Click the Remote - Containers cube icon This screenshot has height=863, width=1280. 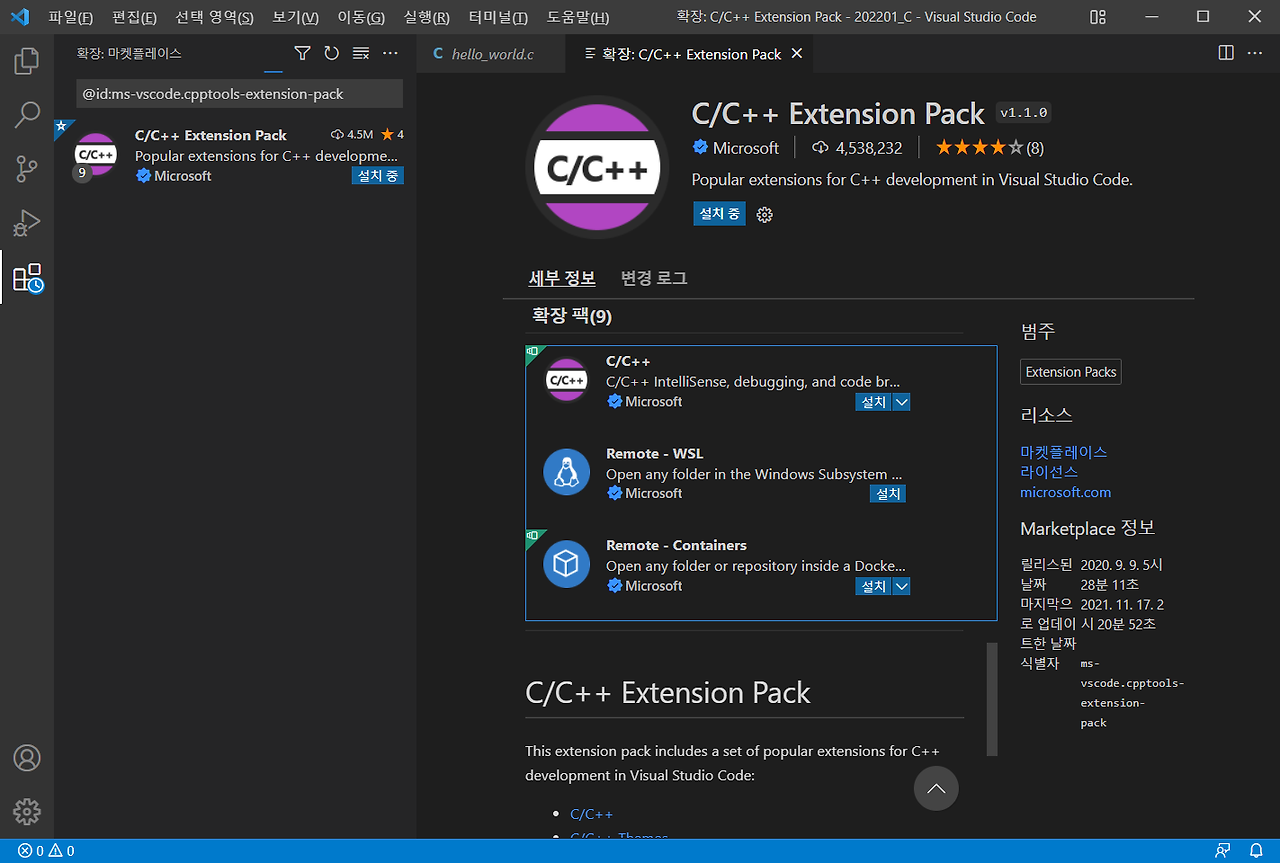point(567,564)
